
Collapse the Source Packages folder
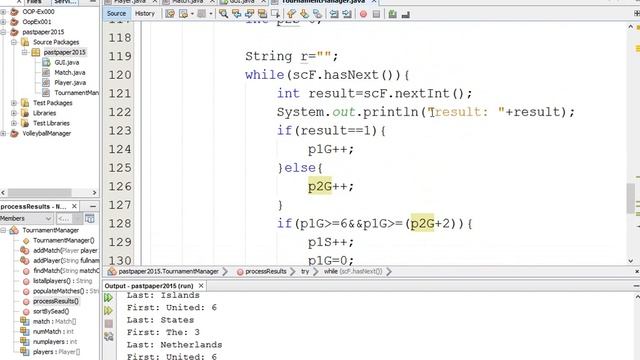(x=14, y=42)
